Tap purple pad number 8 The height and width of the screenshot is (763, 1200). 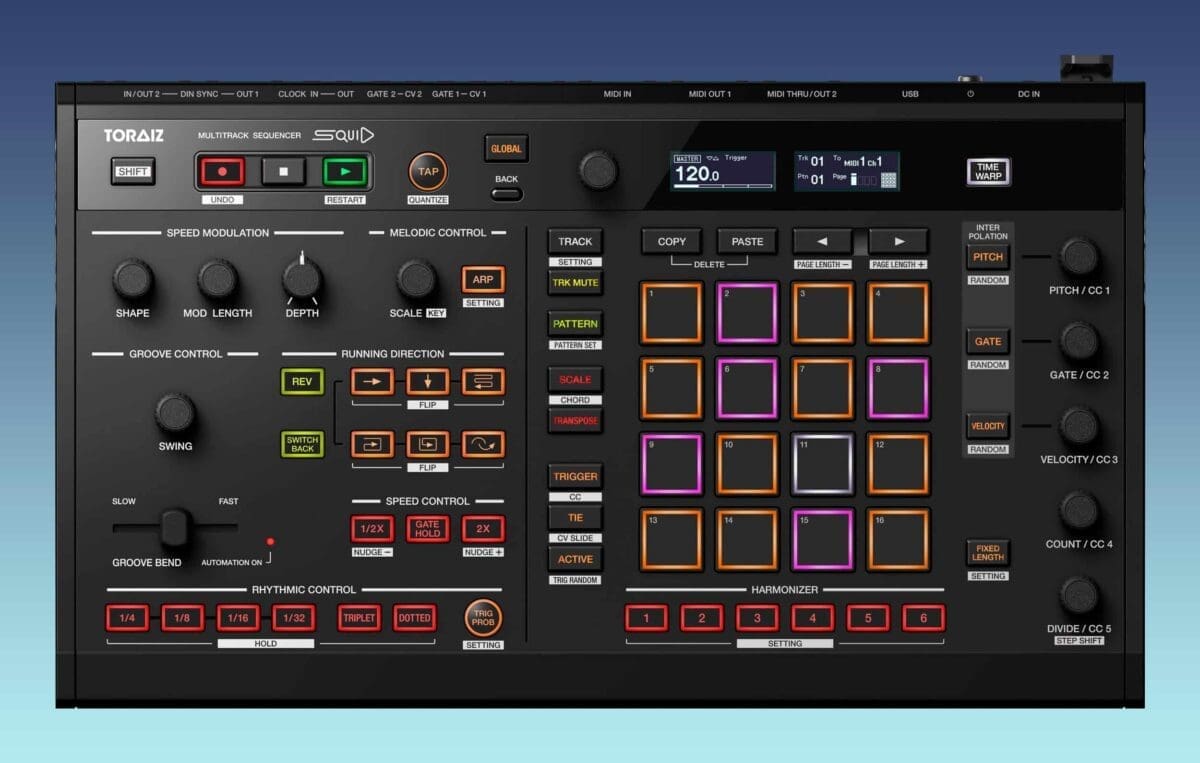tap(899, 388)
